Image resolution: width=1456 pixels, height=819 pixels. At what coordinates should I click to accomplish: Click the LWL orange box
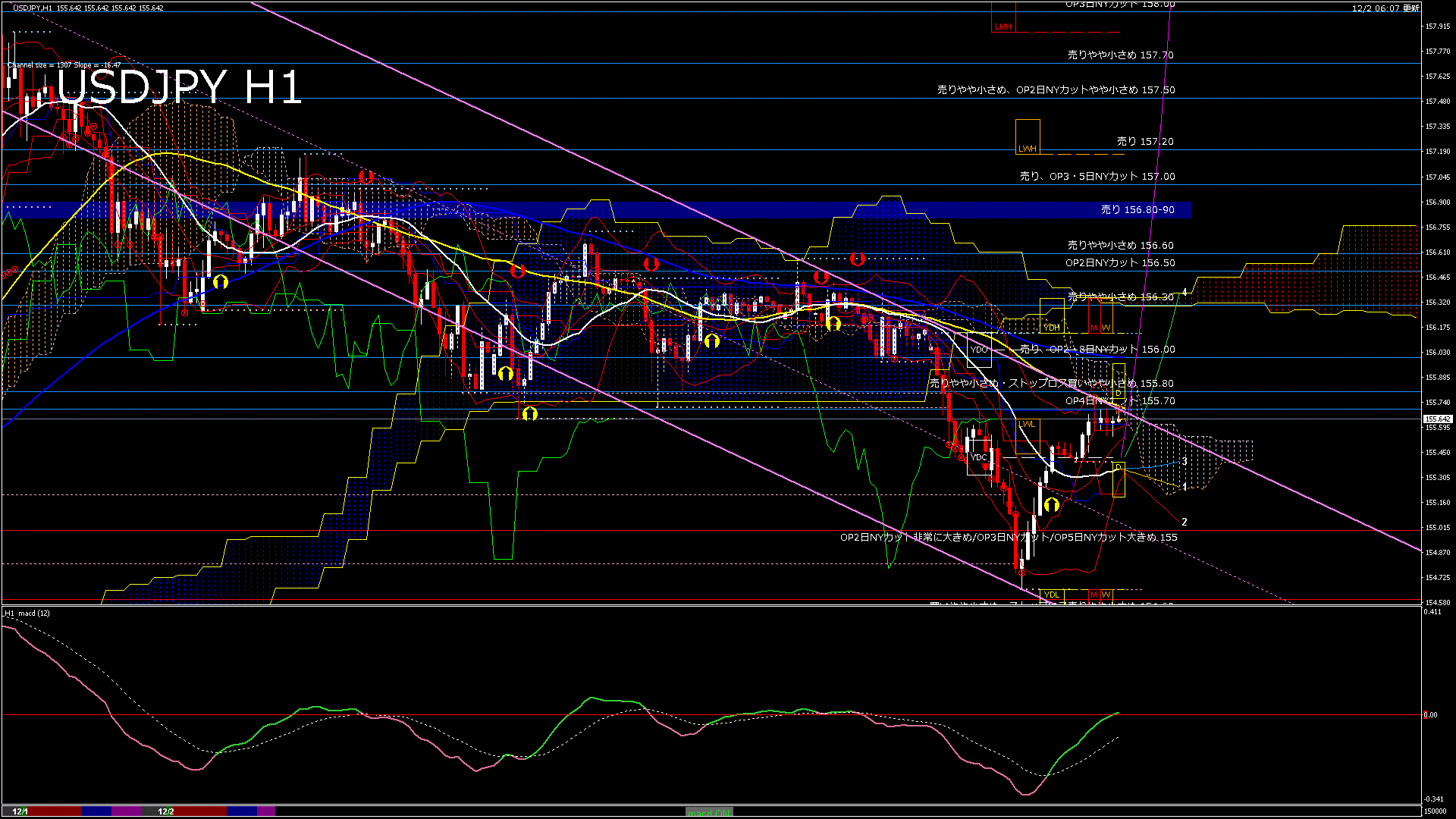(1027, 424)
